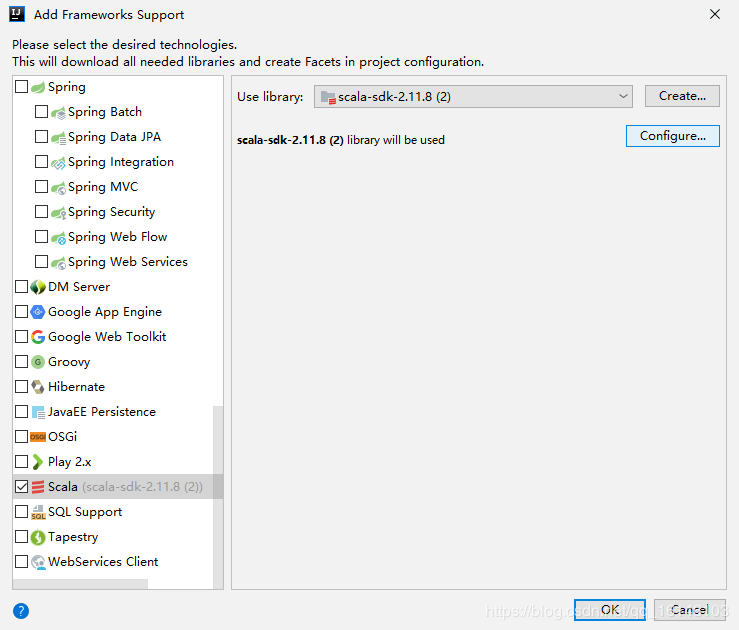This screenshot has height=630, width=739.
Task: Select the Tapestry row label
Action: point(73,537)
